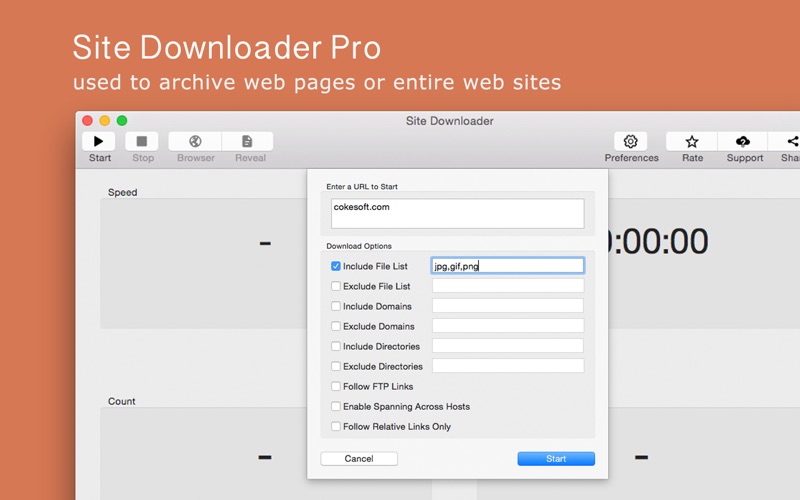Click the Include Domains text field
The width and height of the screenshot is (800, 500).
point(508,306)
